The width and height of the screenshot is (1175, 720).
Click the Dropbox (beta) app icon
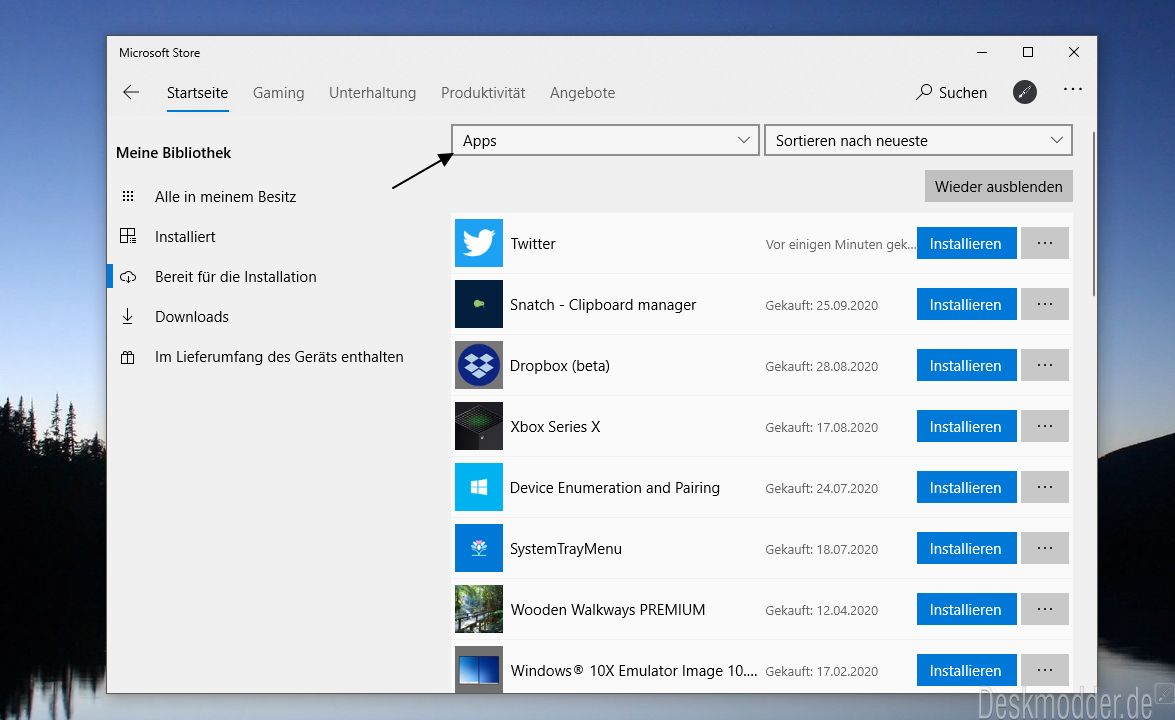[x=479, y=365]
